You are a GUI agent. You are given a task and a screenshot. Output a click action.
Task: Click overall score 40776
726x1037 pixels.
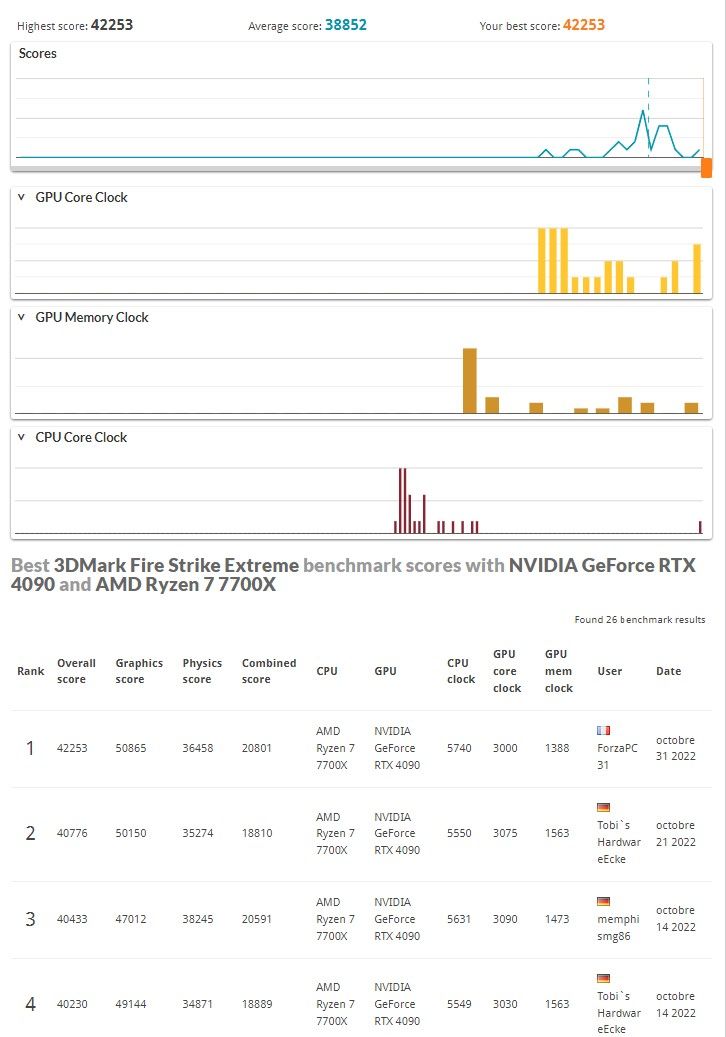coord(72,833)
